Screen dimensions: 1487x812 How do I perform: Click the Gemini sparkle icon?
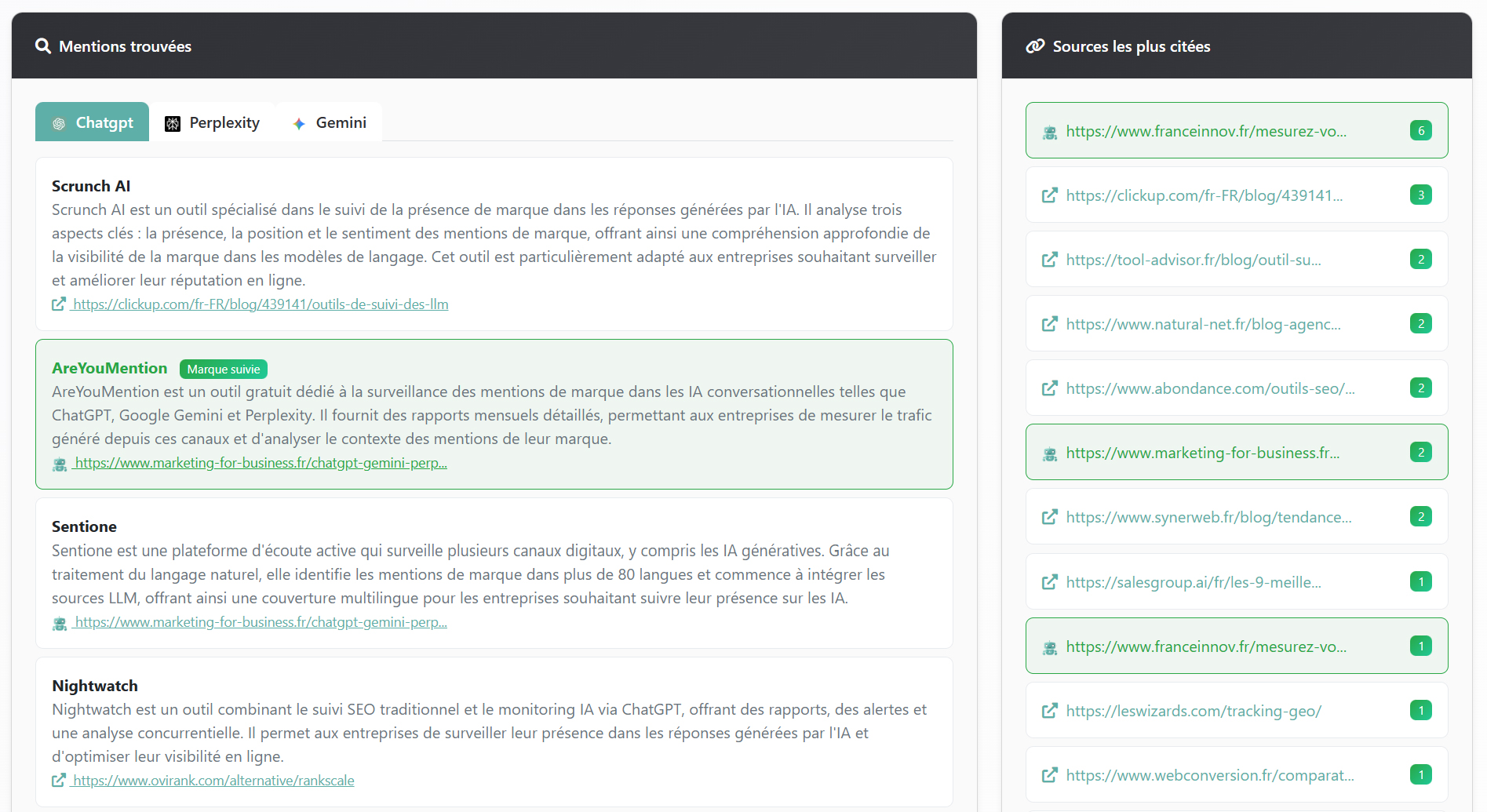click(x=298, y=122)
